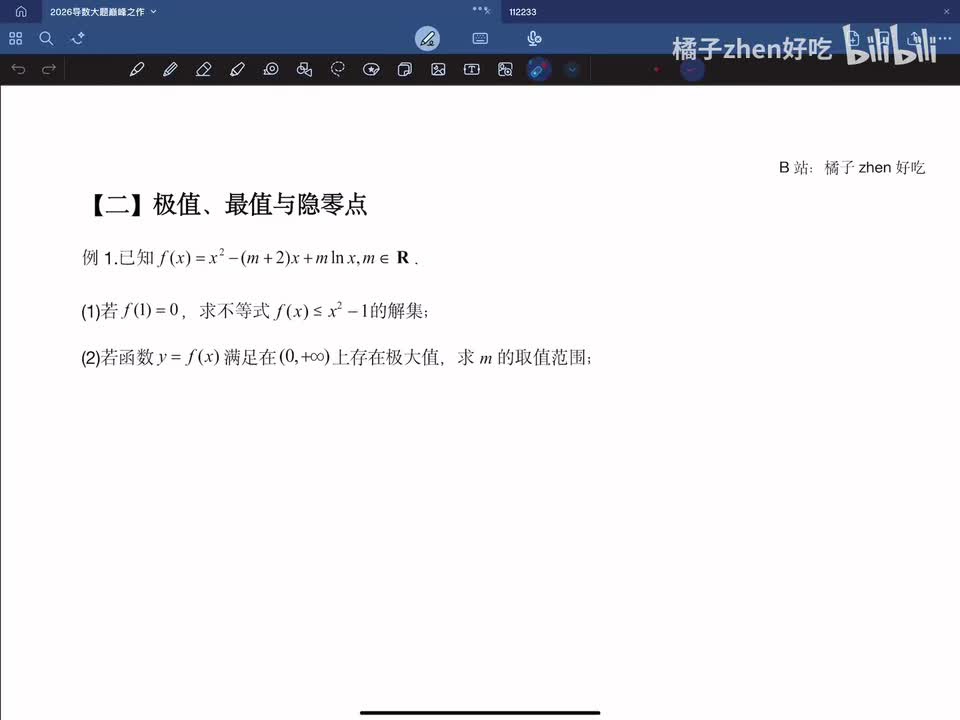Close the 112233 tab
Image resolution: width=960 pixels, height=720 pixels.
947,12
